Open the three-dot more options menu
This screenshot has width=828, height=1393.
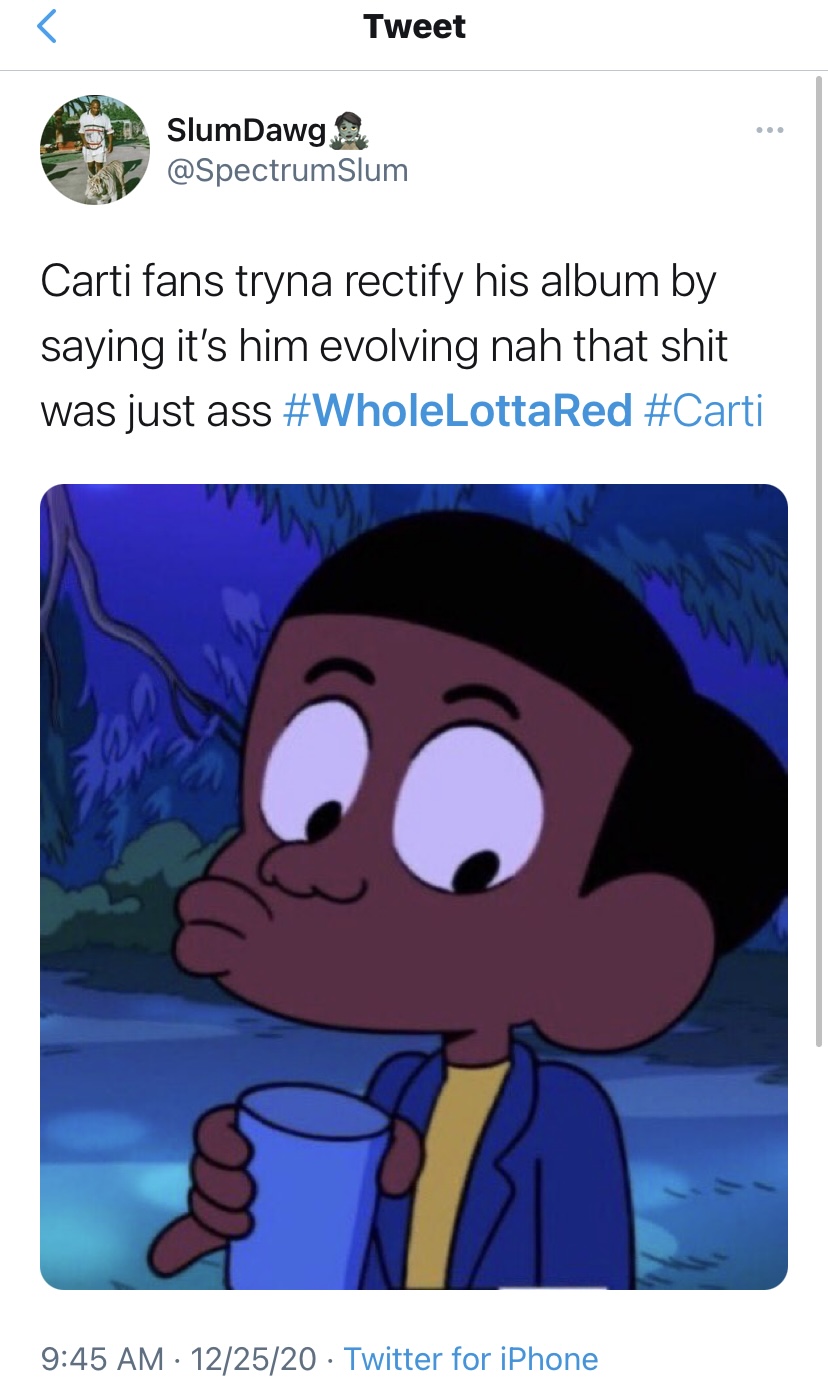tap(770, 130)
